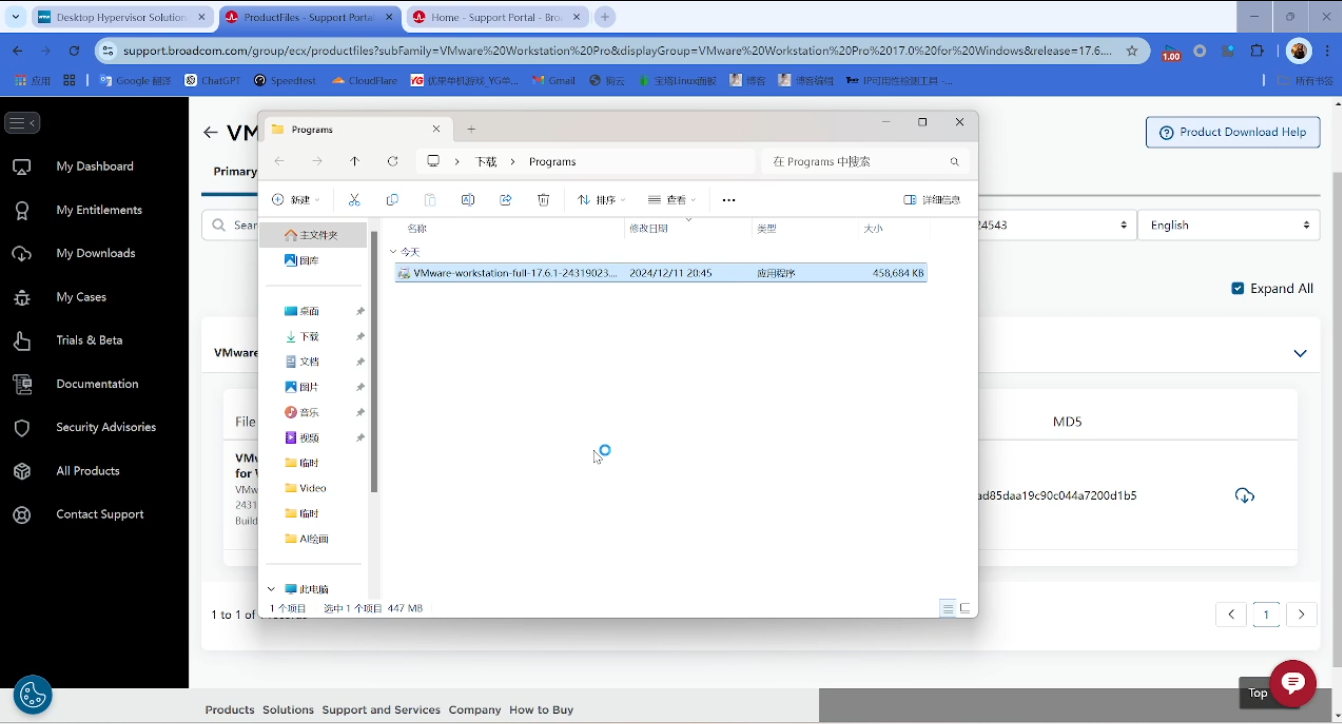Open Chrome extensions puzzle icon
Screen dimensions: 1342x724
tap(1258, 51)
